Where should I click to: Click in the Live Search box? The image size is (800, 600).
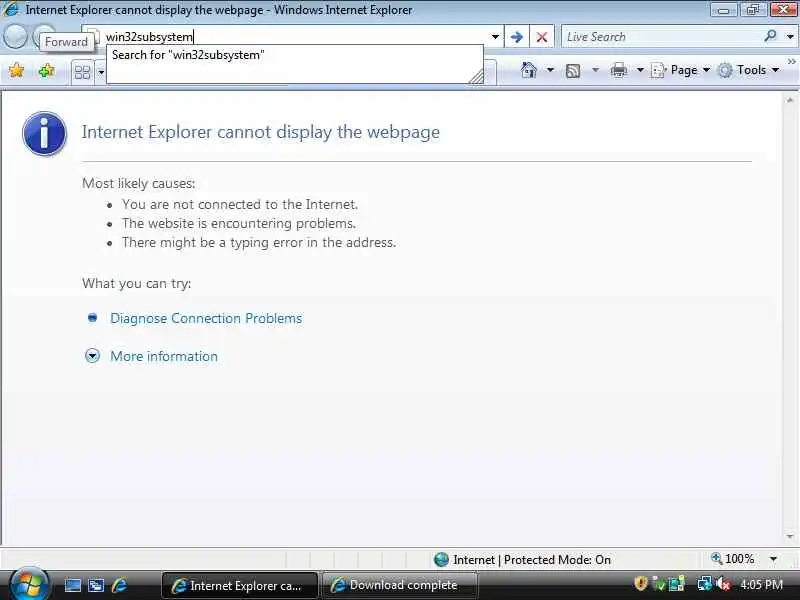point(661,37)
